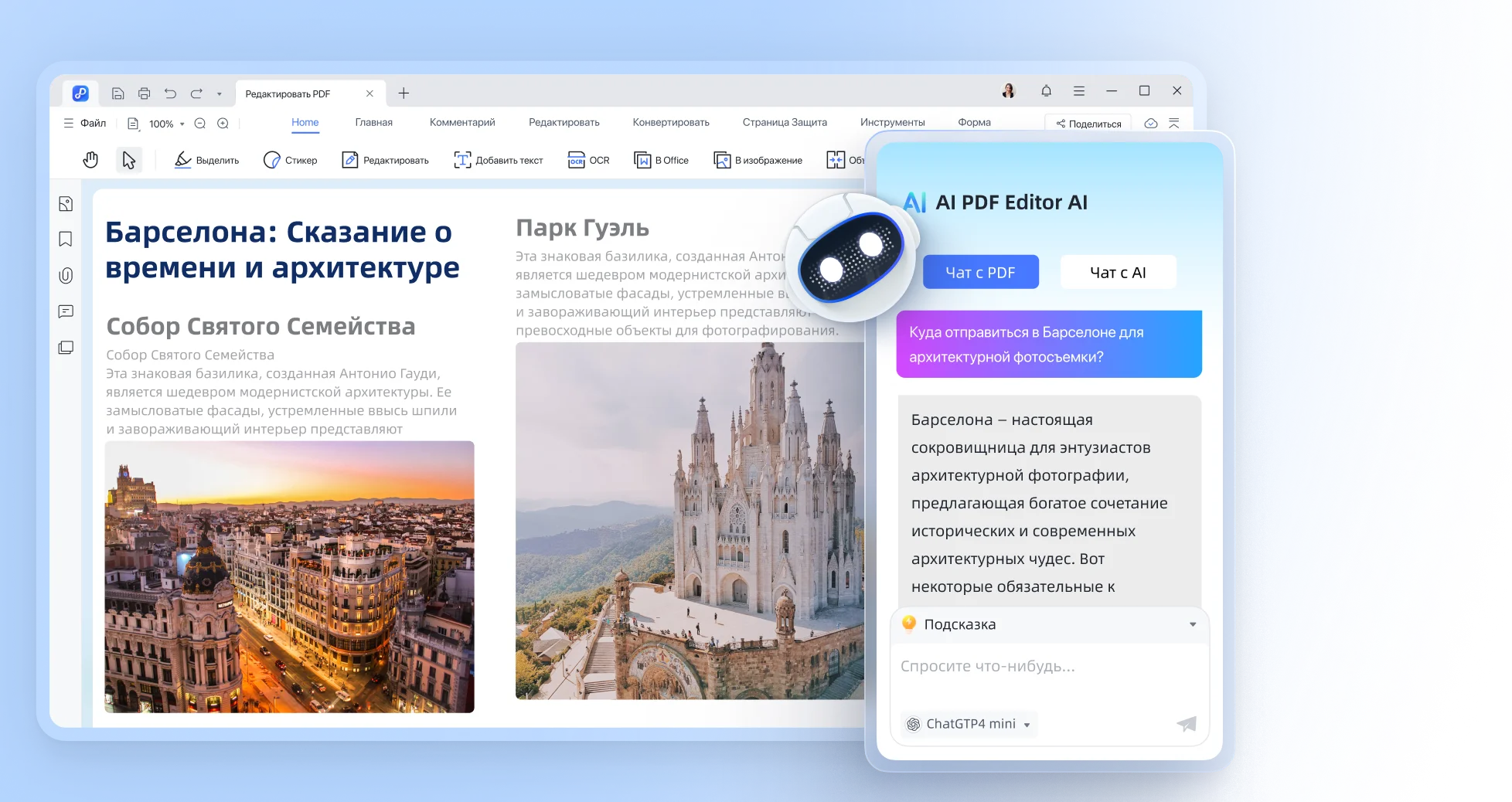Click the В изображение conversion tool
The height and width of the screenshot is (802, 1512).
pyautogui.click(x=758, y=160)
